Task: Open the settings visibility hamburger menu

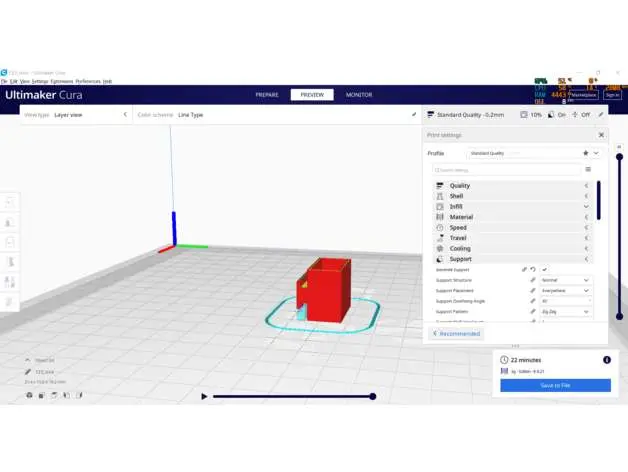Action: tap(588, 170)
